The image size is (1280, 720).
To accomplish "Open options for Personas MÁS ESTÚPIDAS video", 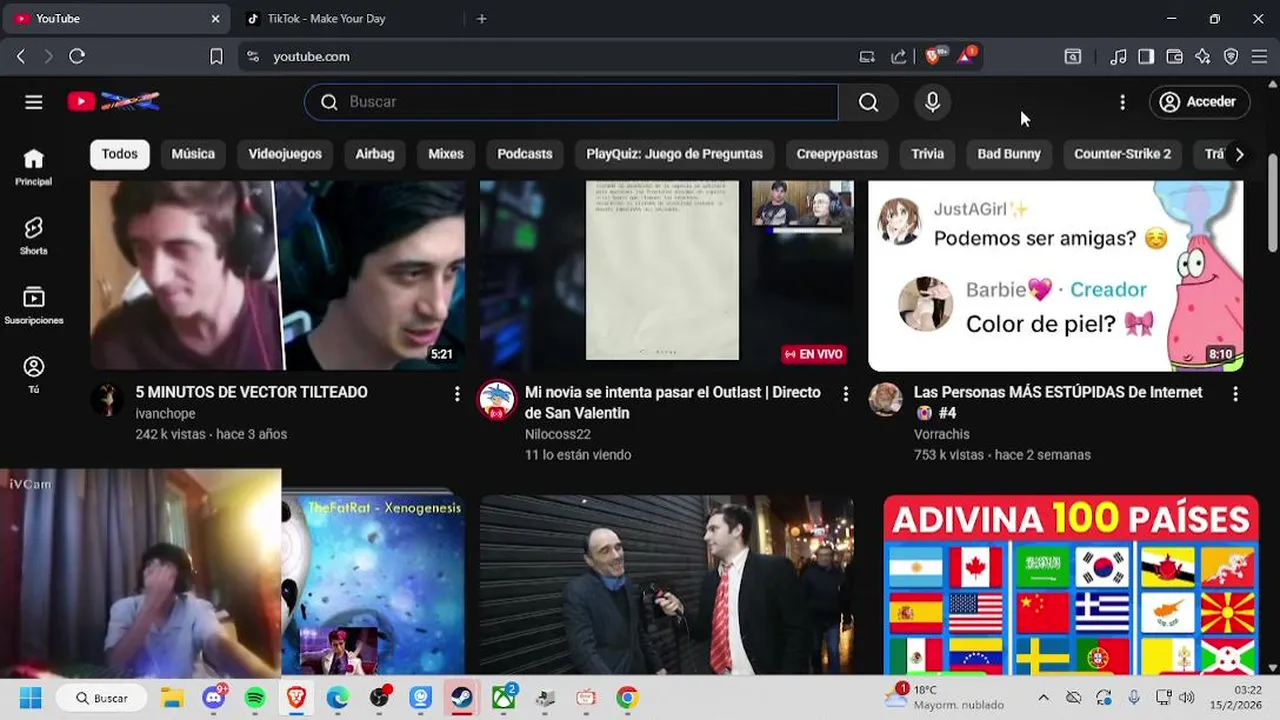I will (x=1235, y=394).
